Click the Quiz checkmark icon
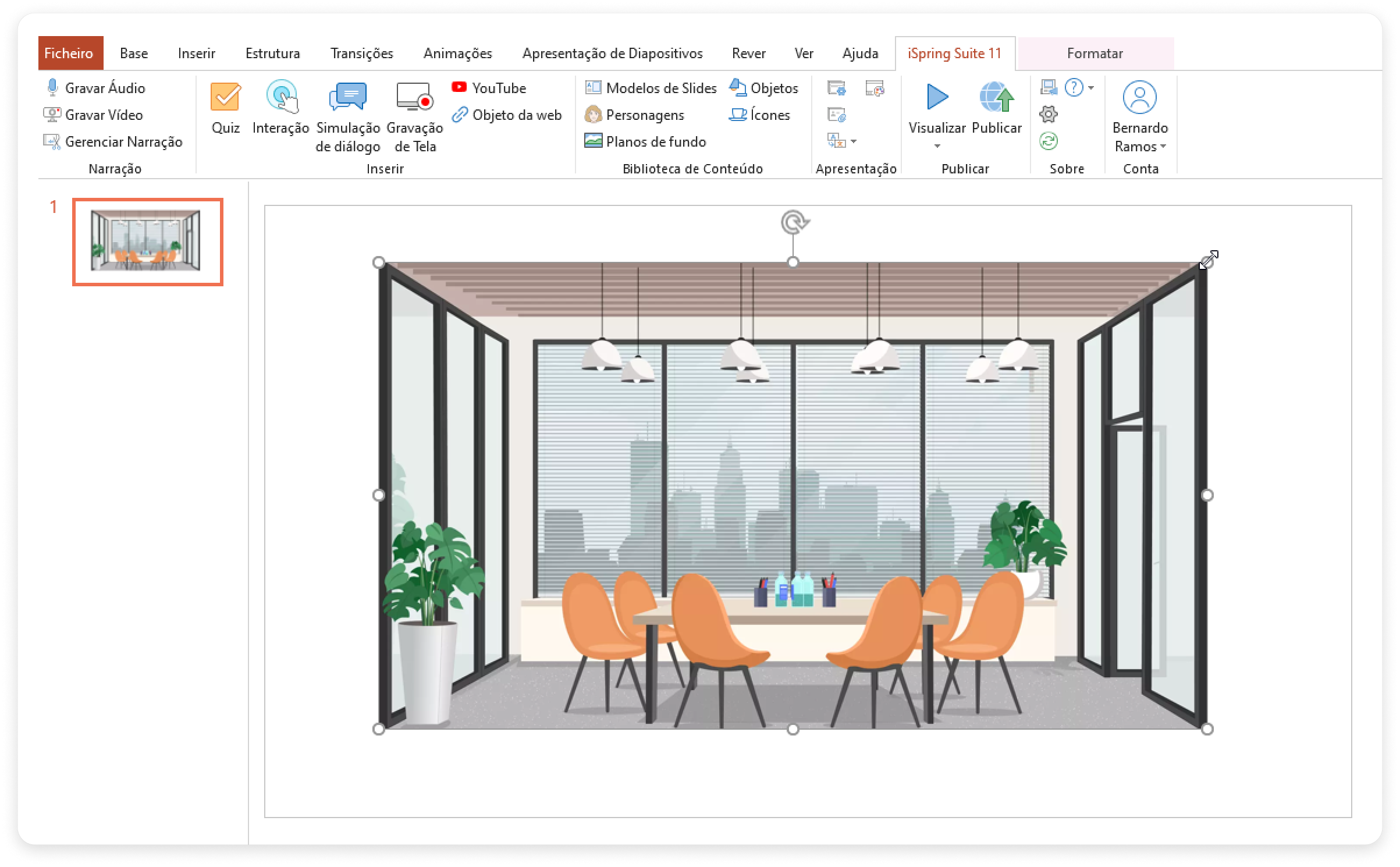This screenshot has width=1400, height=867. tap(225, 97)
